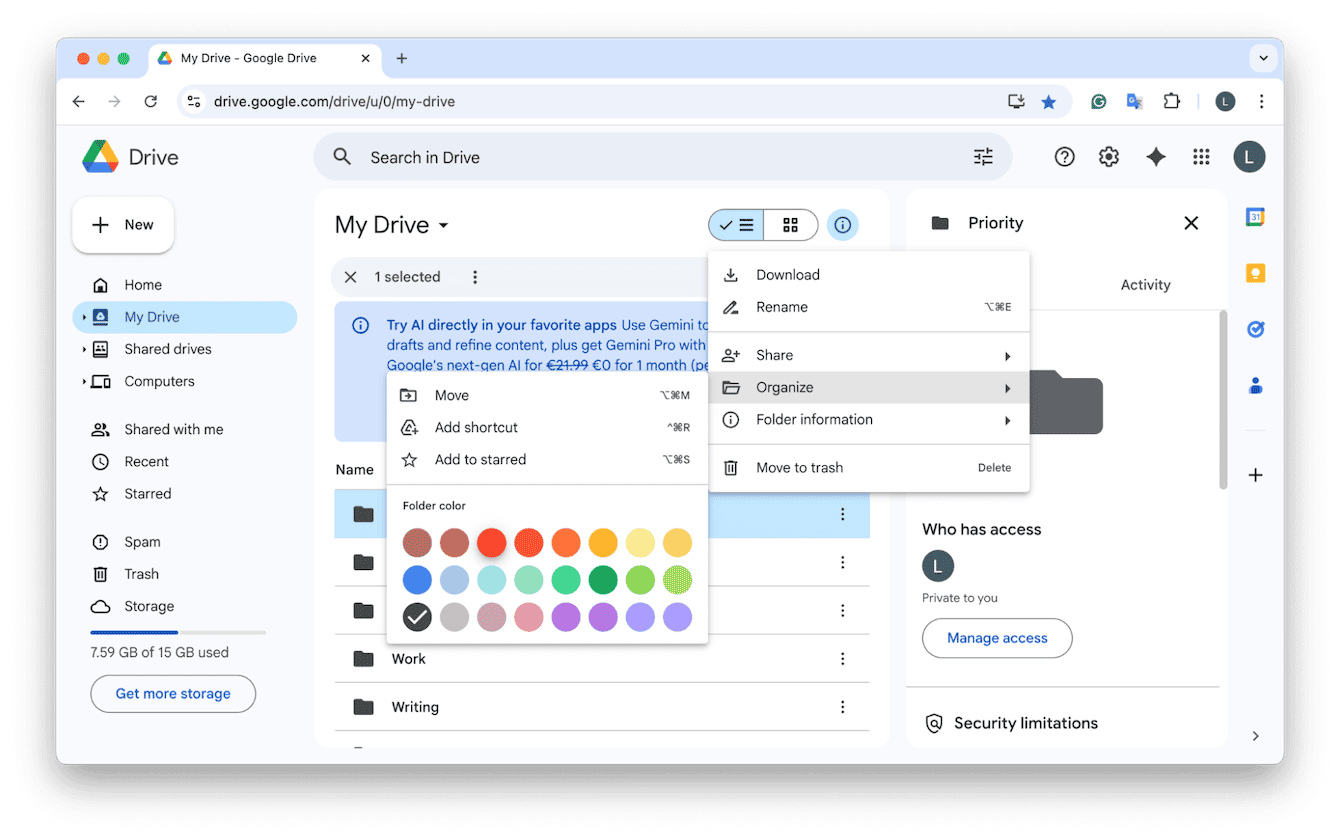Click the search filters icon in Drive search bar
This screenshot has width=1340, height=839.
983,157
